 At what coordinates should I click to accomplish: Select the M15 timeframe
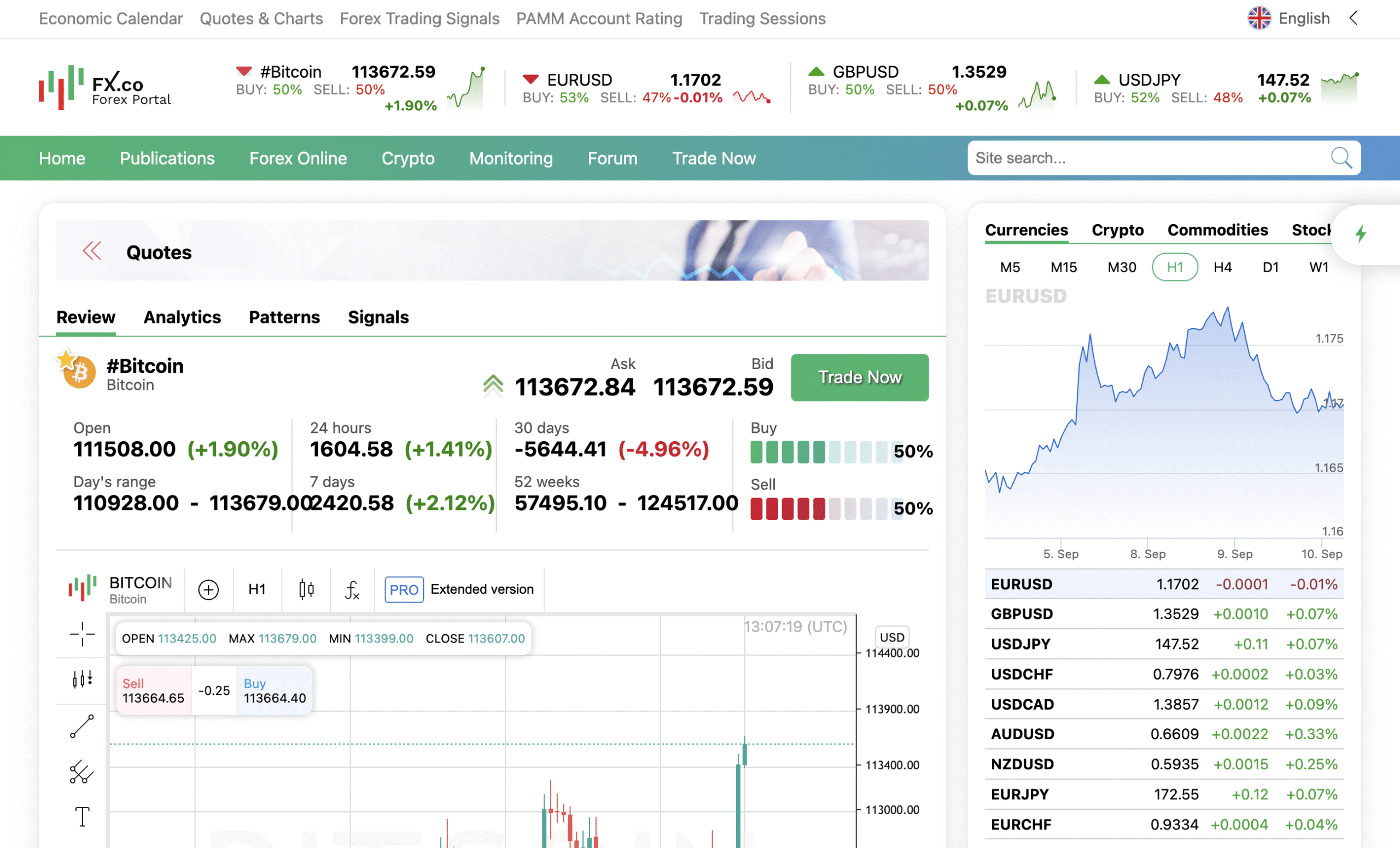(1064, 267)
